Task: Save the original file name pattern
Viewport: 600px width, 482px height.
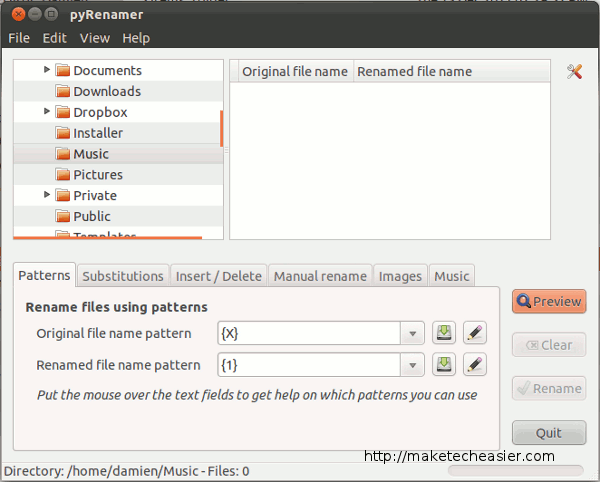Action: pyautogui.click(x=444, y=333)
